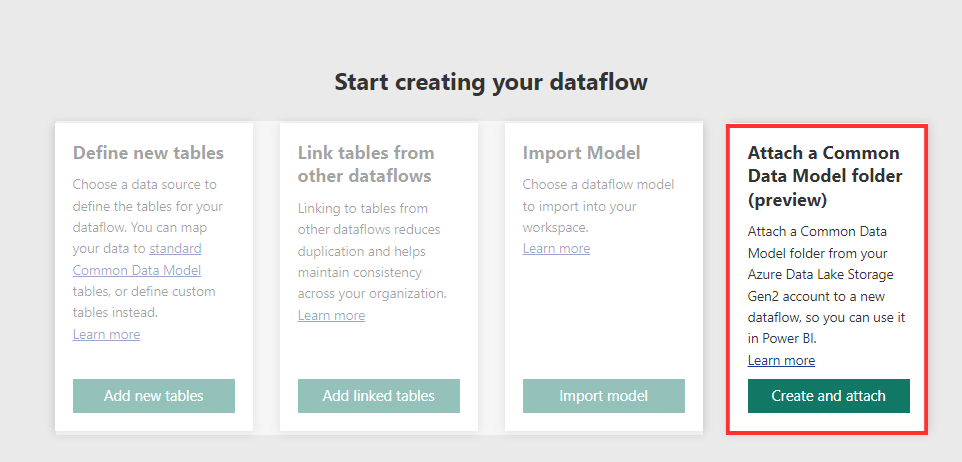Select the Define new tables heading
Screen dimensions: 962x462
(148, 153)
